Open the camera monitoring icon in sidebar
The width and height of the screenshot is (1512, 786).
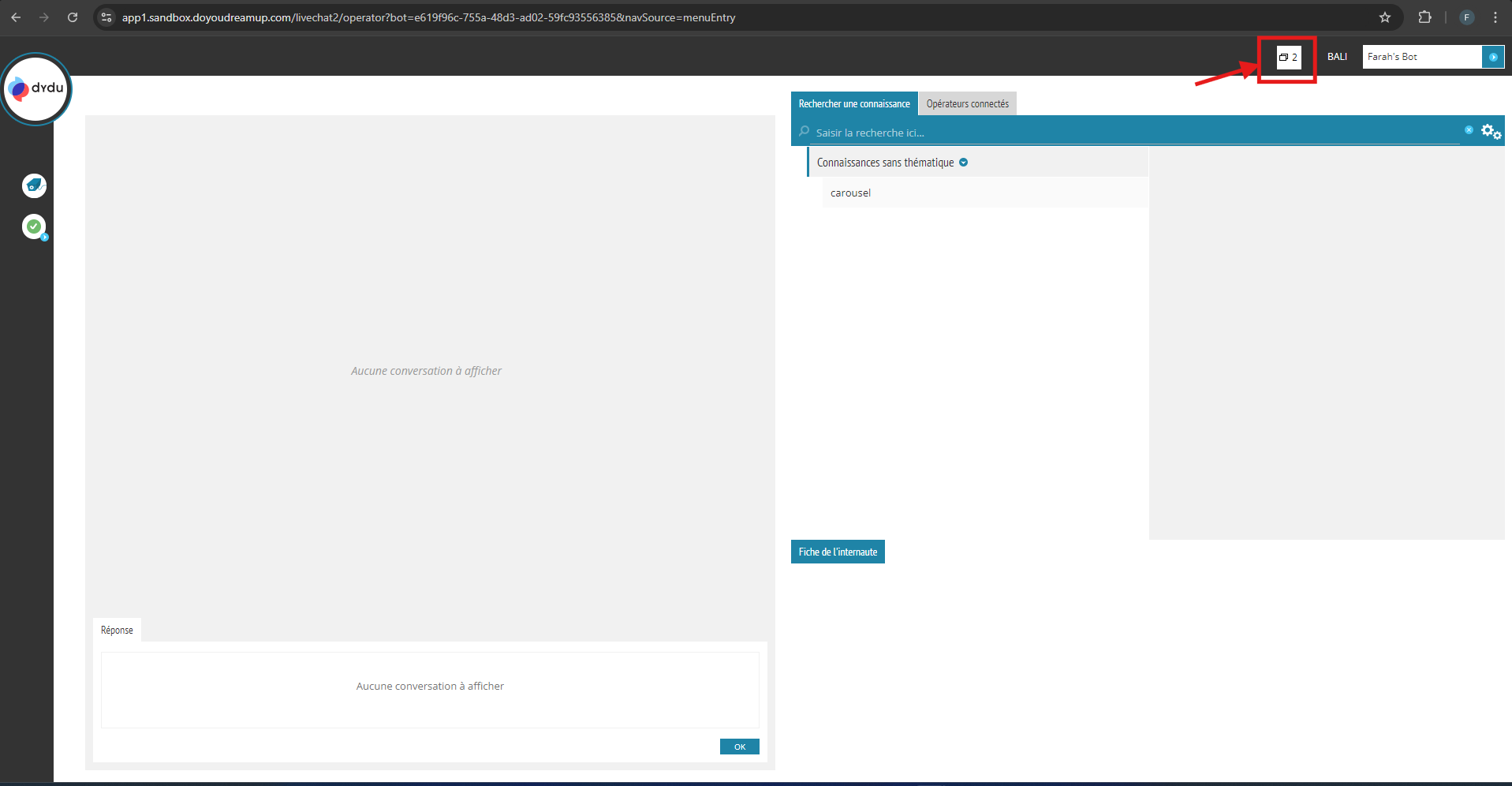34,185
